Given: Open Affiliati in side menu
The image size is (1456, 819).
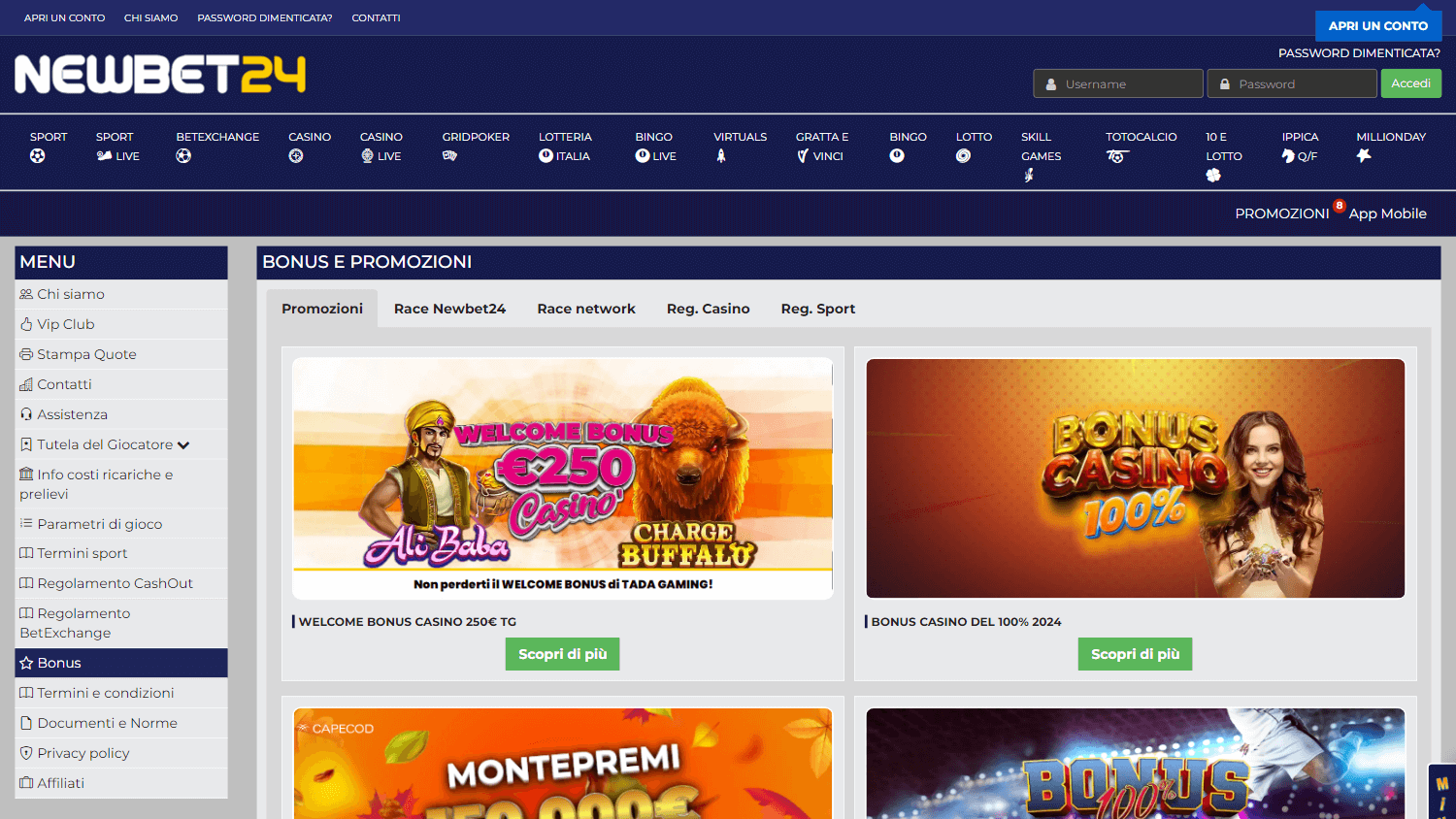Looking at the screenshot, I should [121, 783].
